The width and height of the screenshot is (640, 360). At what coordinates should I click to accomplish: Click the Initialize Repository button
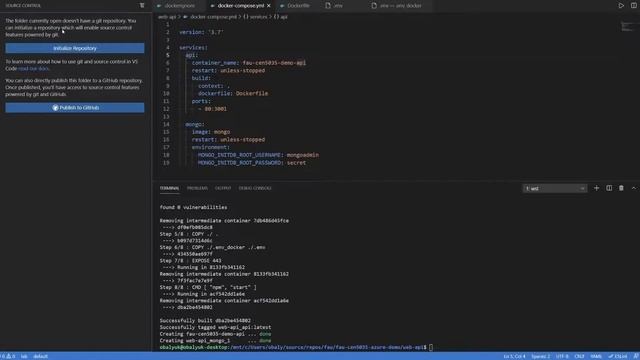point(75,48)
